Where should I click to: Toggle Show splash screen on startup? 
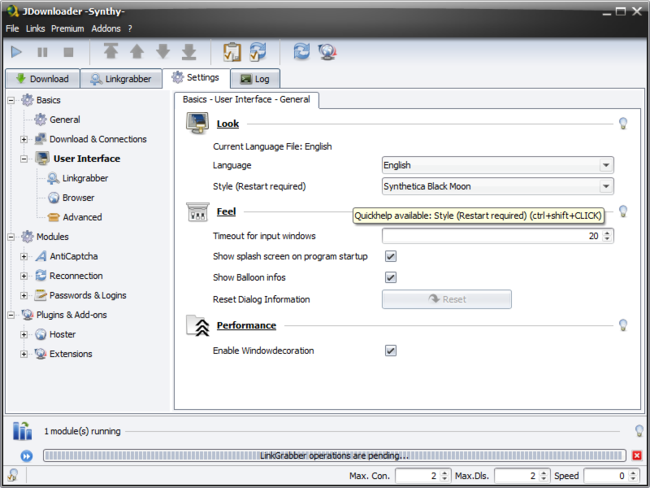click(390, 256)
